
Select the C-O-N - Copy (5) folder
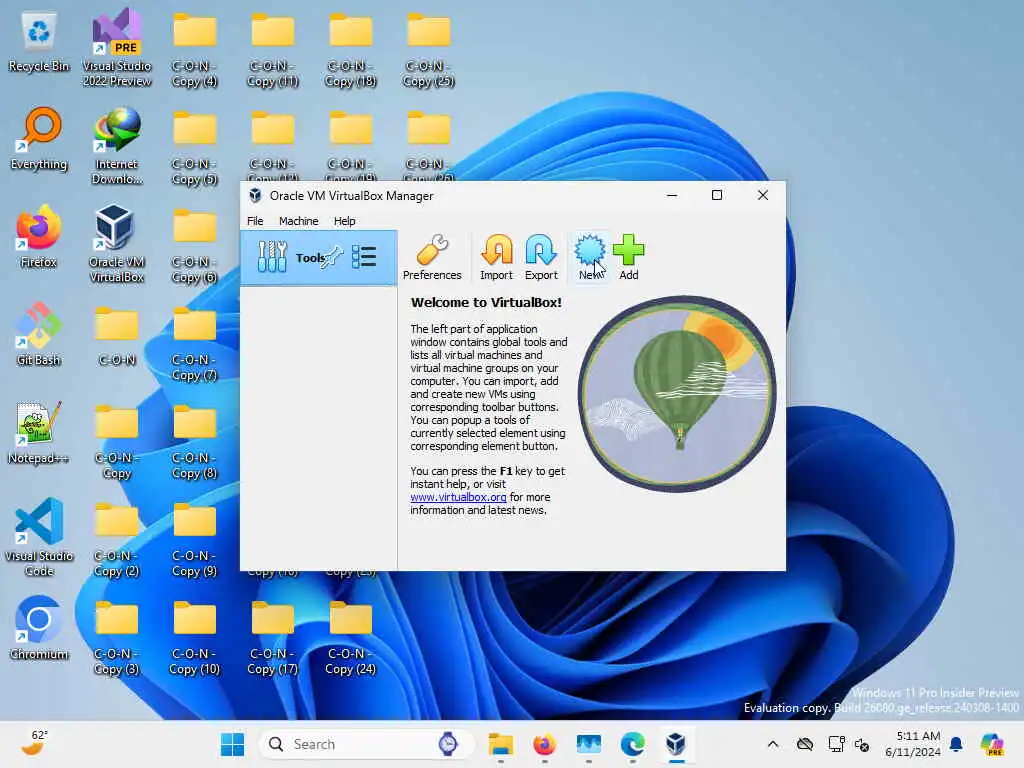pyautogui.click(x=195, y=148)
